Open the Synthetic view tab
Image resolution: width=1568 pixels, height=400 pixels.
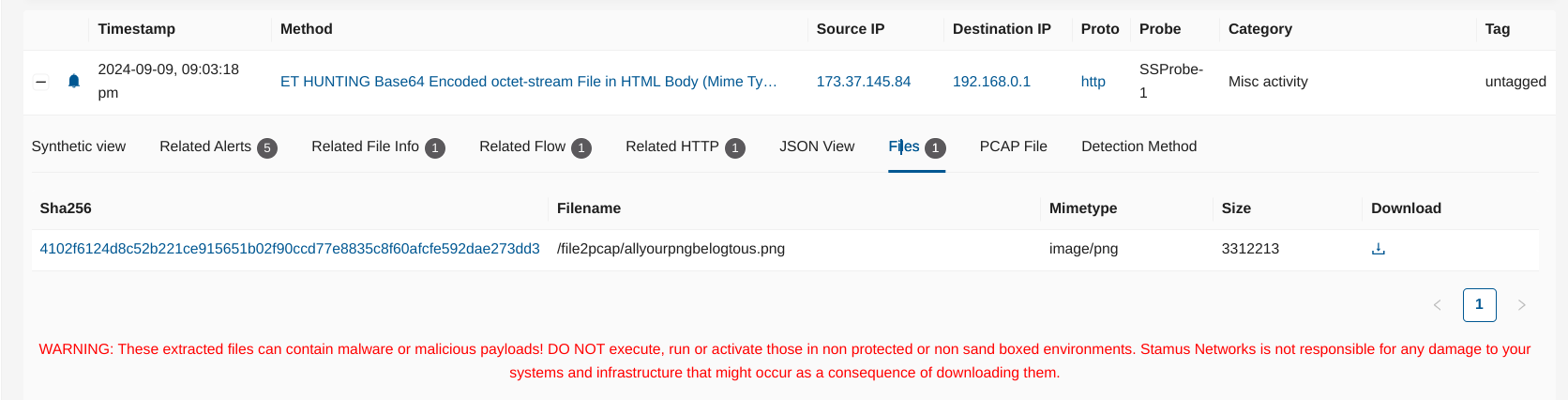tap(79, 146)
